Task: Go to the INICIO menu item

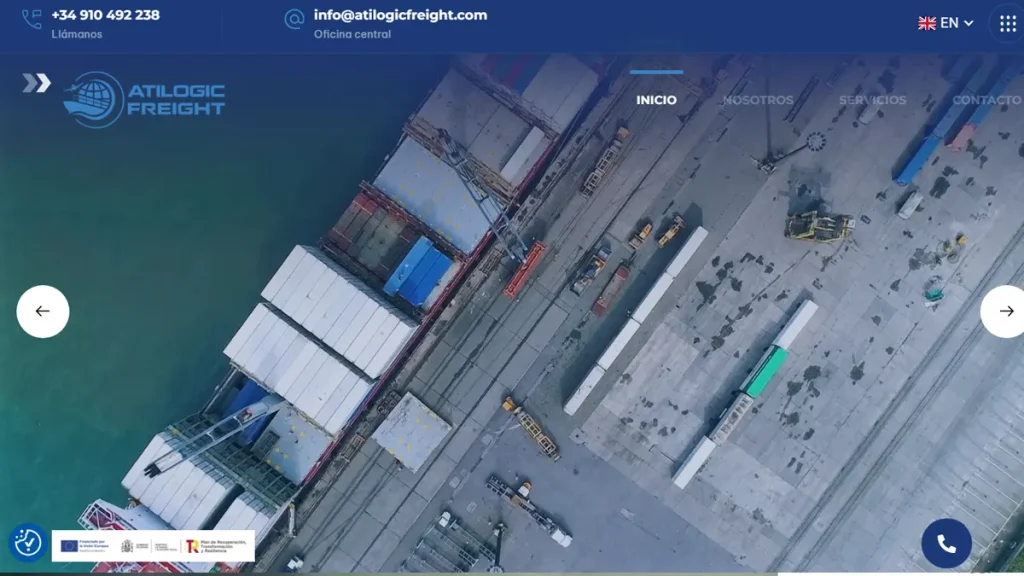Action: coord(656,100)
